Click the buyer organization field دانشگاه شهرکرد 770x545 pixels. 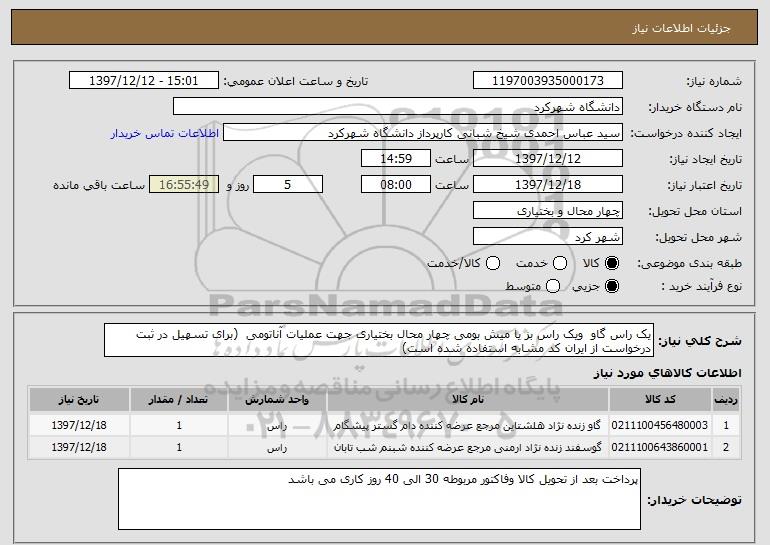398,107
